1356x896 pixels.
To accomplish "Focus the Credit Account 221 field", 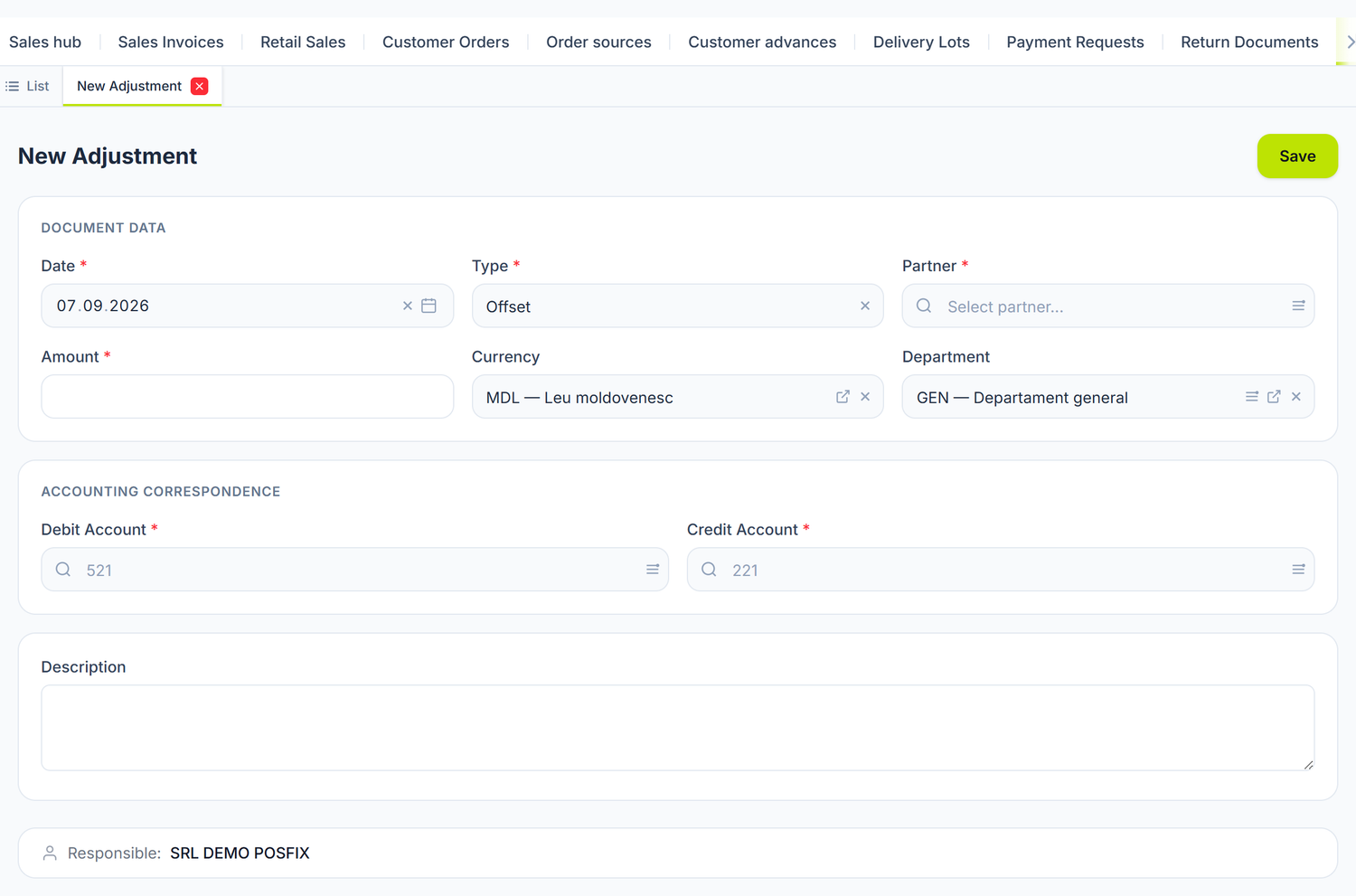I will tap(1000, 569).
